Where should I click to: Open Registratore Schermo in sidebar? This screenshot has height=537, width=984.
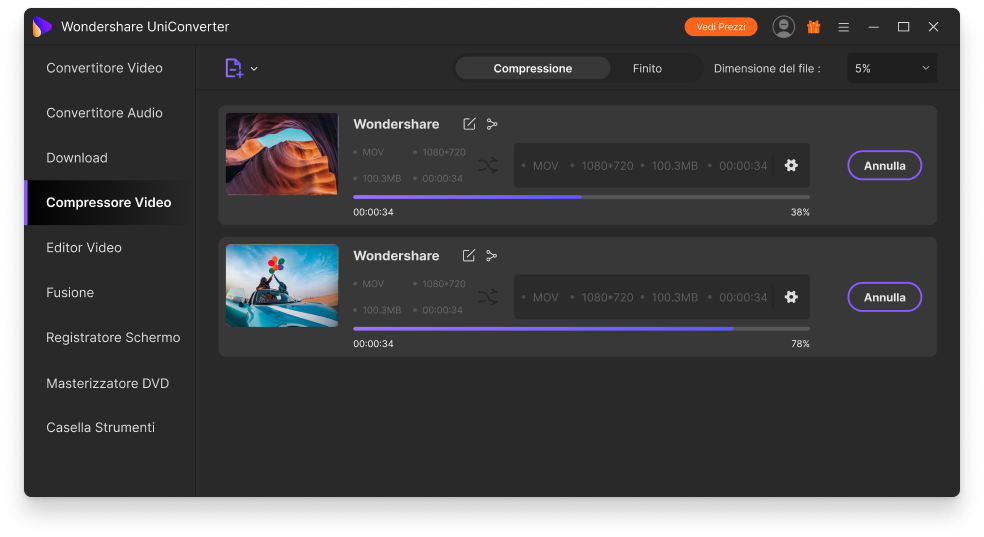coord(113,338)
